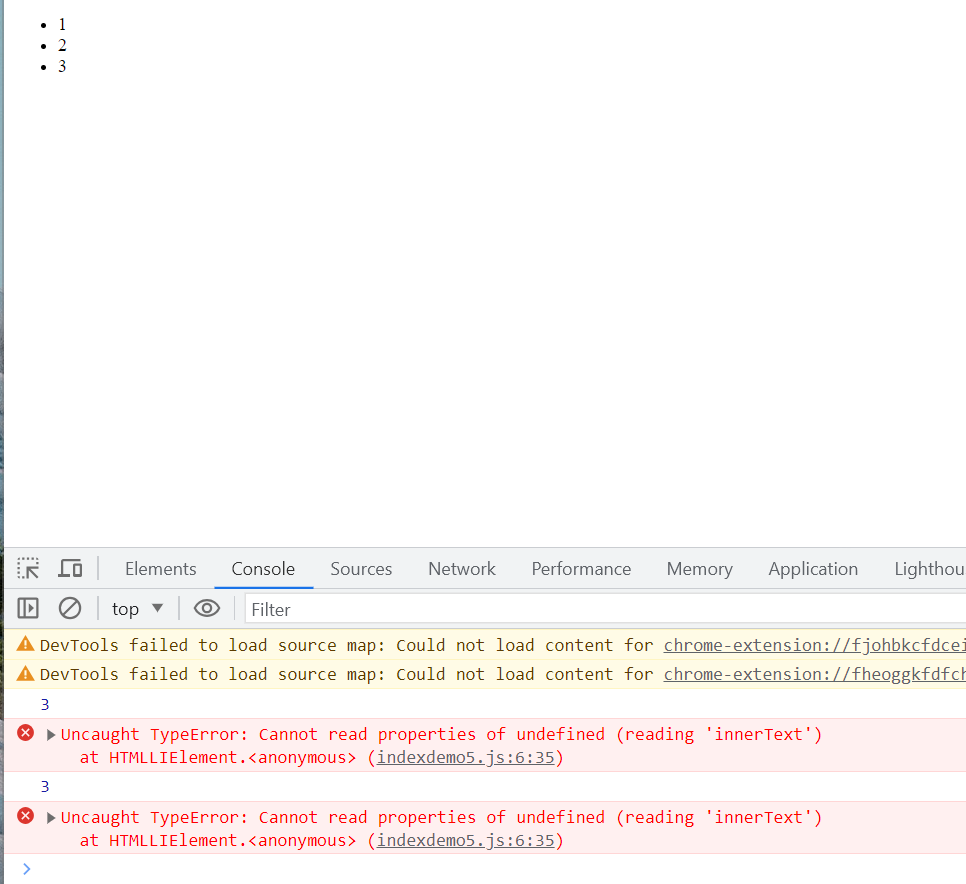Select the Console tab

coord(263,569)
